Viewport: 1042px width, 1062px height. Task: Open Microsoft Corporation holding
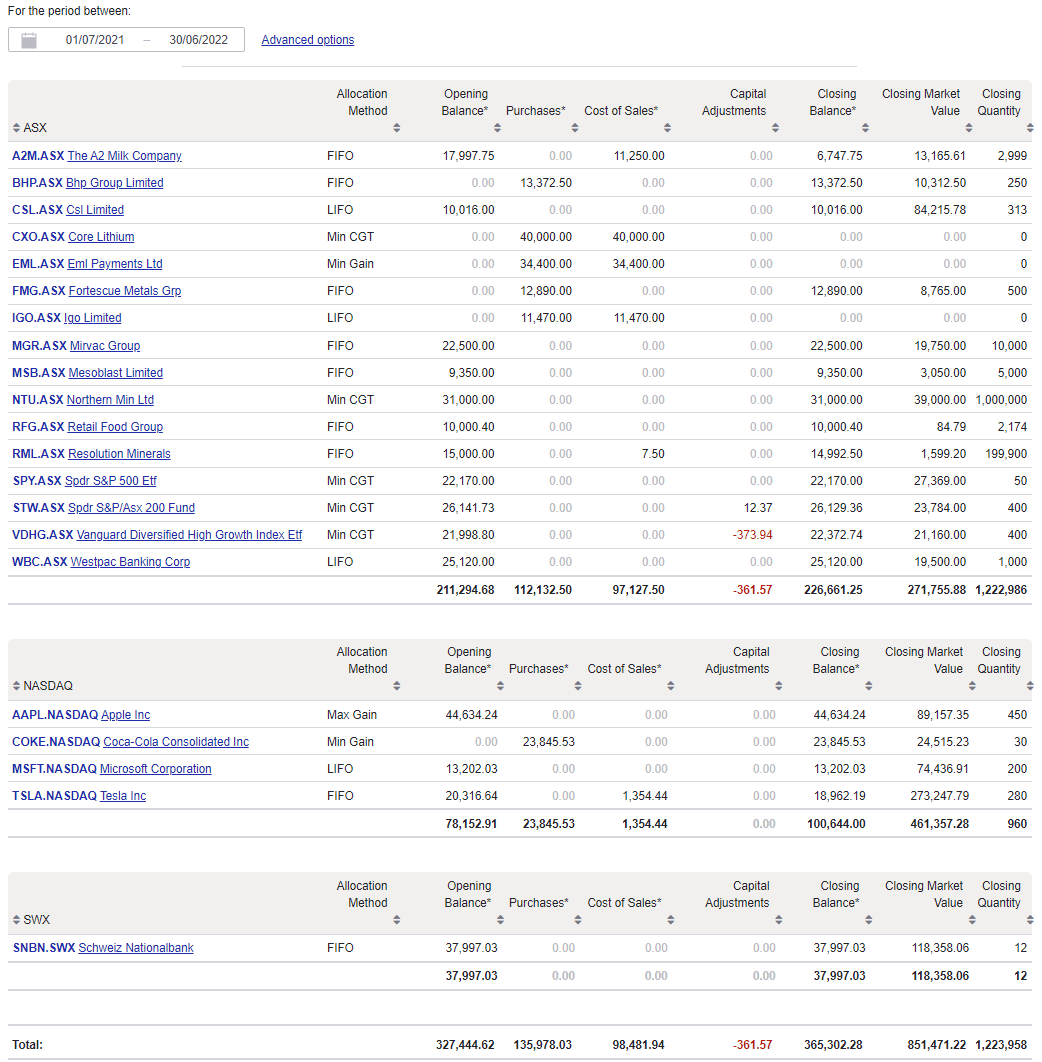(x=155, y=769)
